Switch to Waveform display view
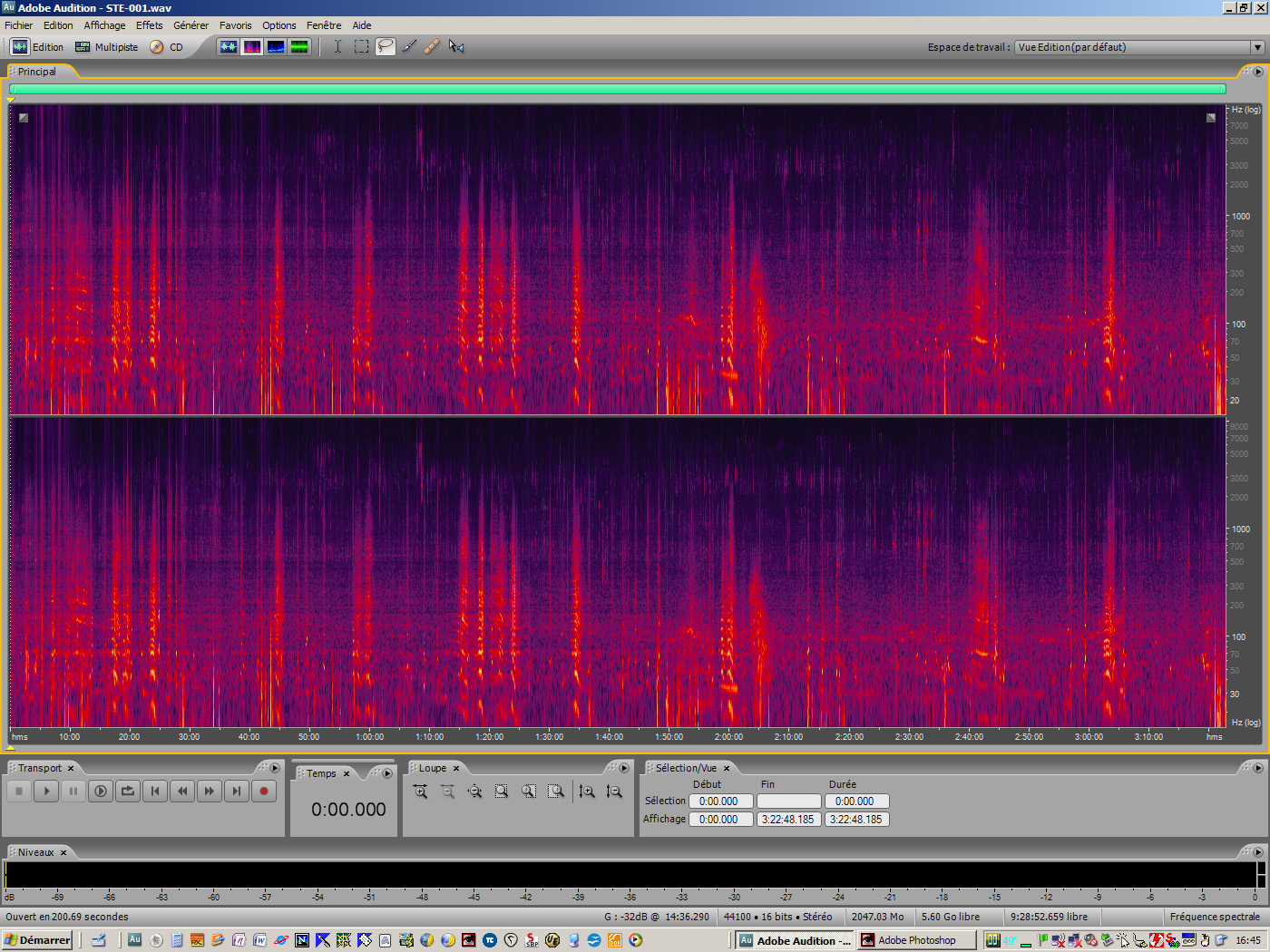 (229, 46)
